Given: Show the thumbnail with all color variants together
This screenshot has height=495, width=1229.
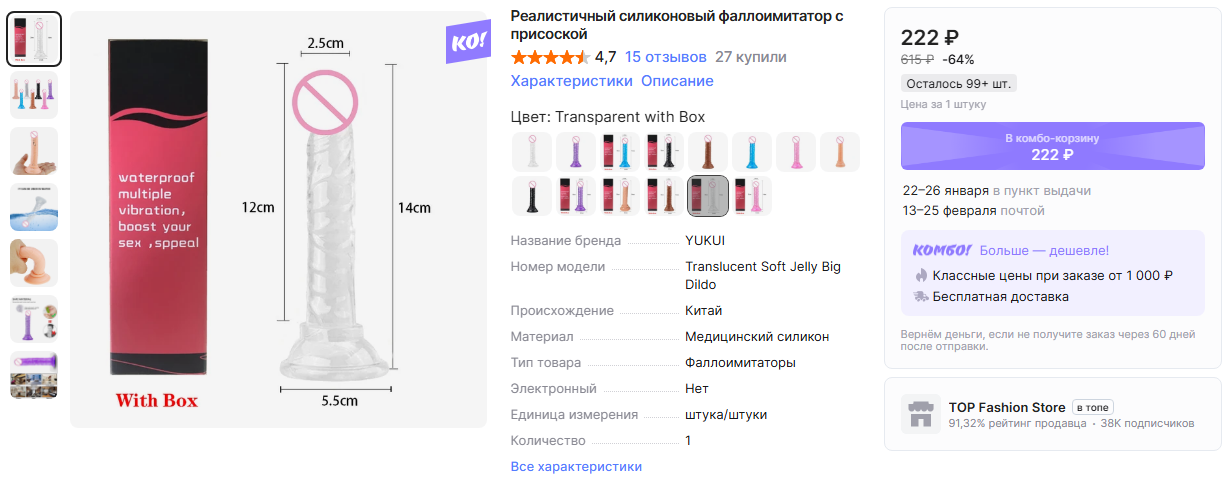Looking at the screenshot, I should coord(35,93).
